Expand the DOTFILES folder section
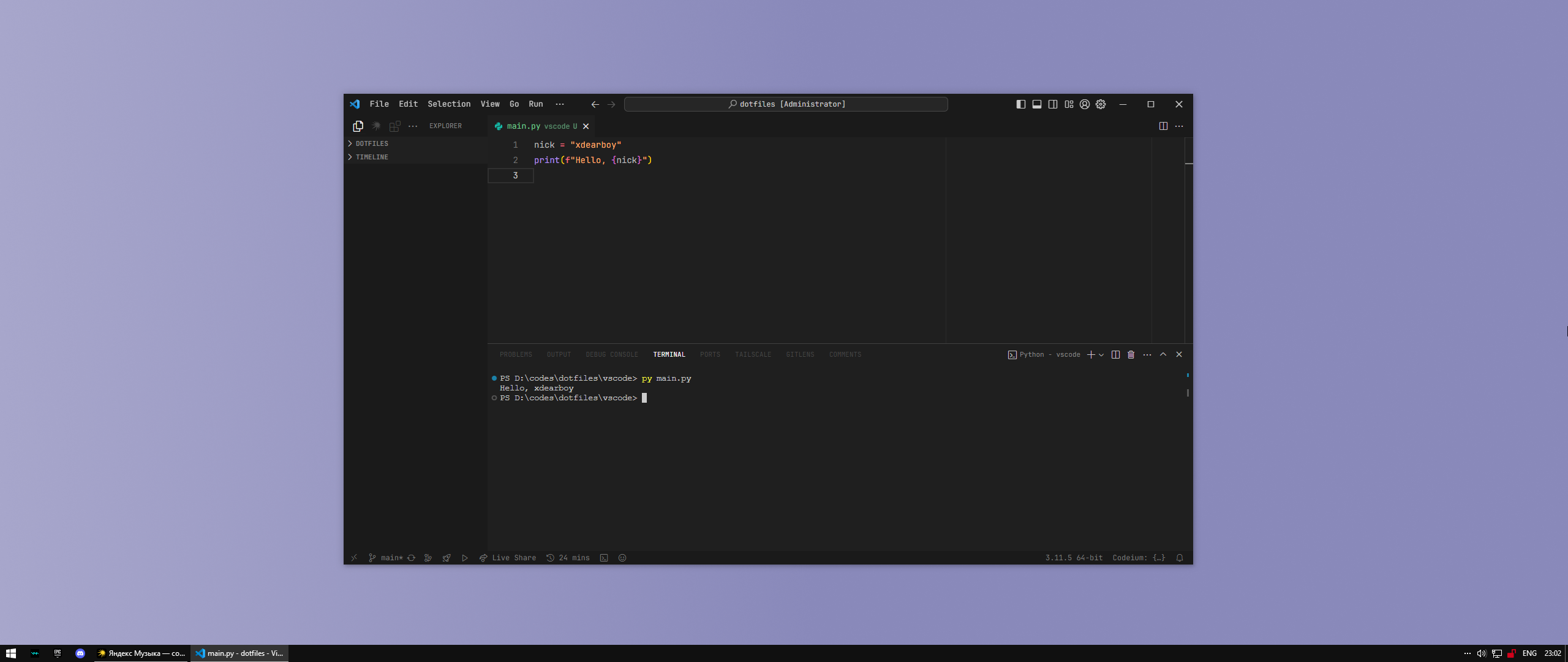The image size is (1568, 662). (371, 143)
